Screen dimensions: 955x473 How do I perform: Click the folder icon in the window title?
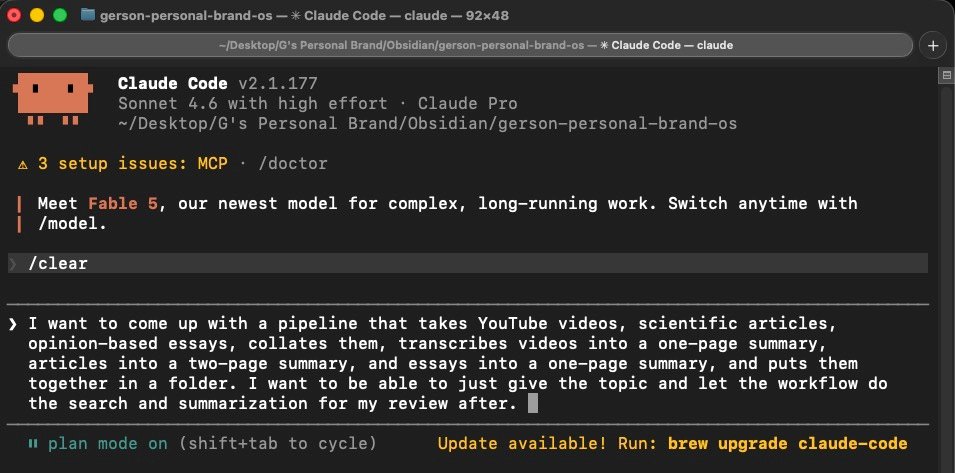88,15
